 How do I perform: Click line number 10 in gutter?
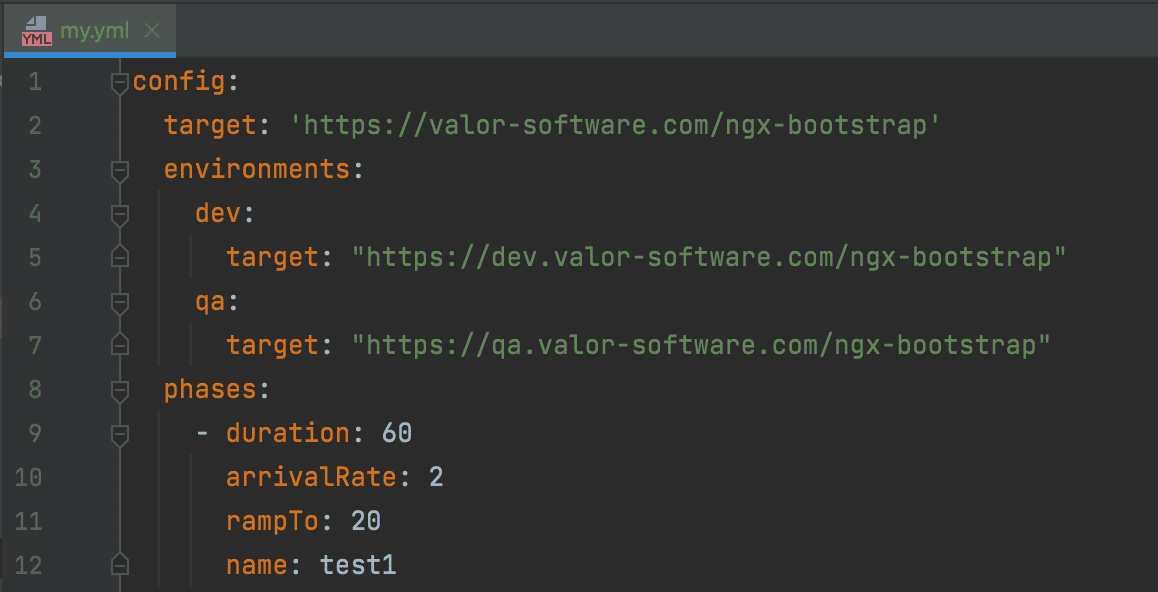pyautogui.click(x=30, y=478)
